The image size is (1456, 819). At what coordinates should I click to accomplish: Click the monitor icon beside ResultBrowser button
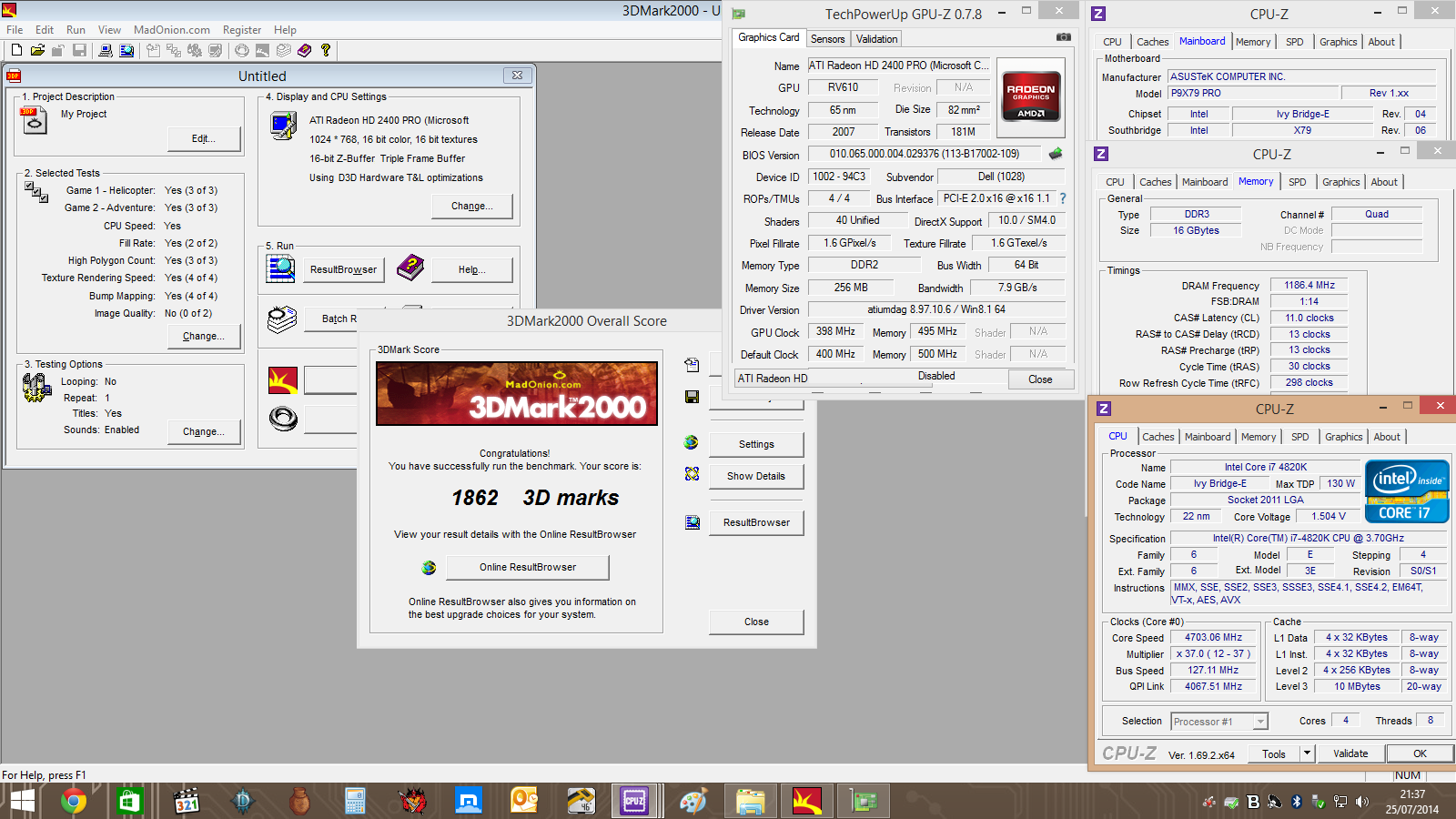coord(692,522)
